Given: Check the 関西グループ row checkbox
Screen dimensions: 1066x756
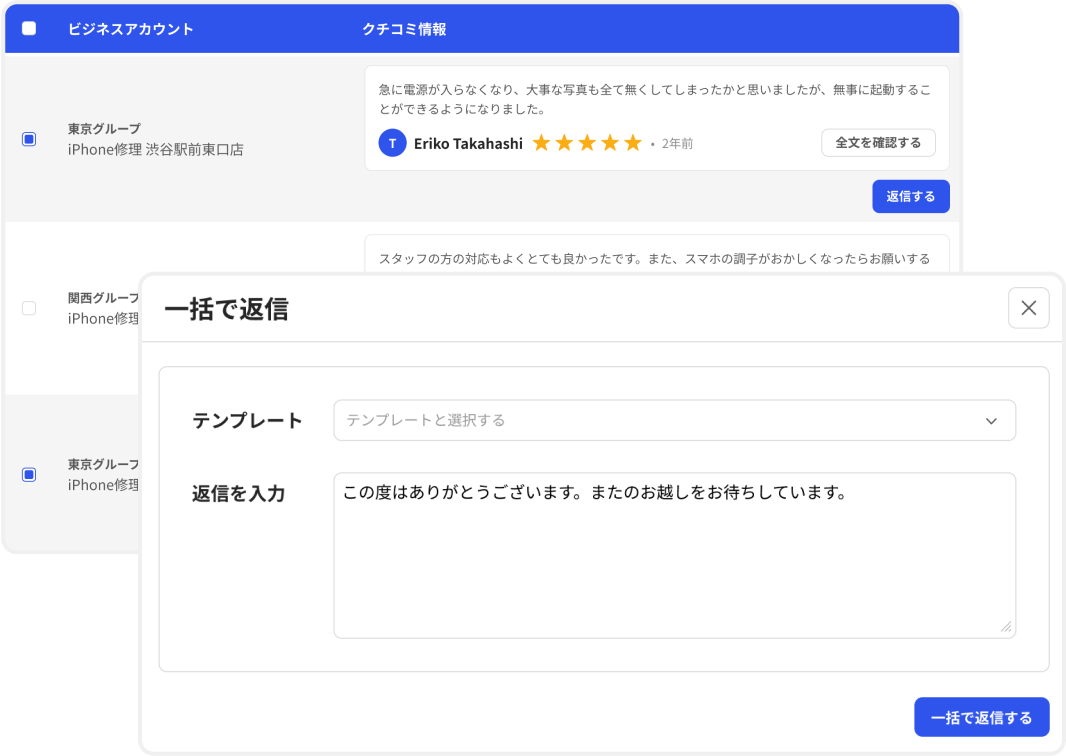Looking at the screenshot, I should click(27, 309).
